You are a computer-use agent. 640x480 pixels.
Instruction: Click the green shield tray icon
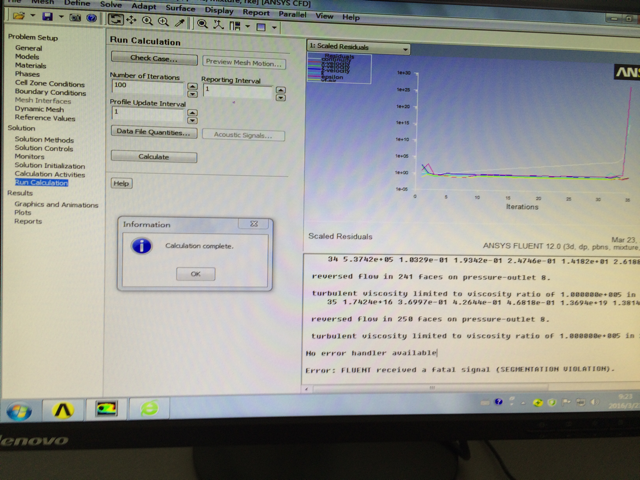(552, 402)
